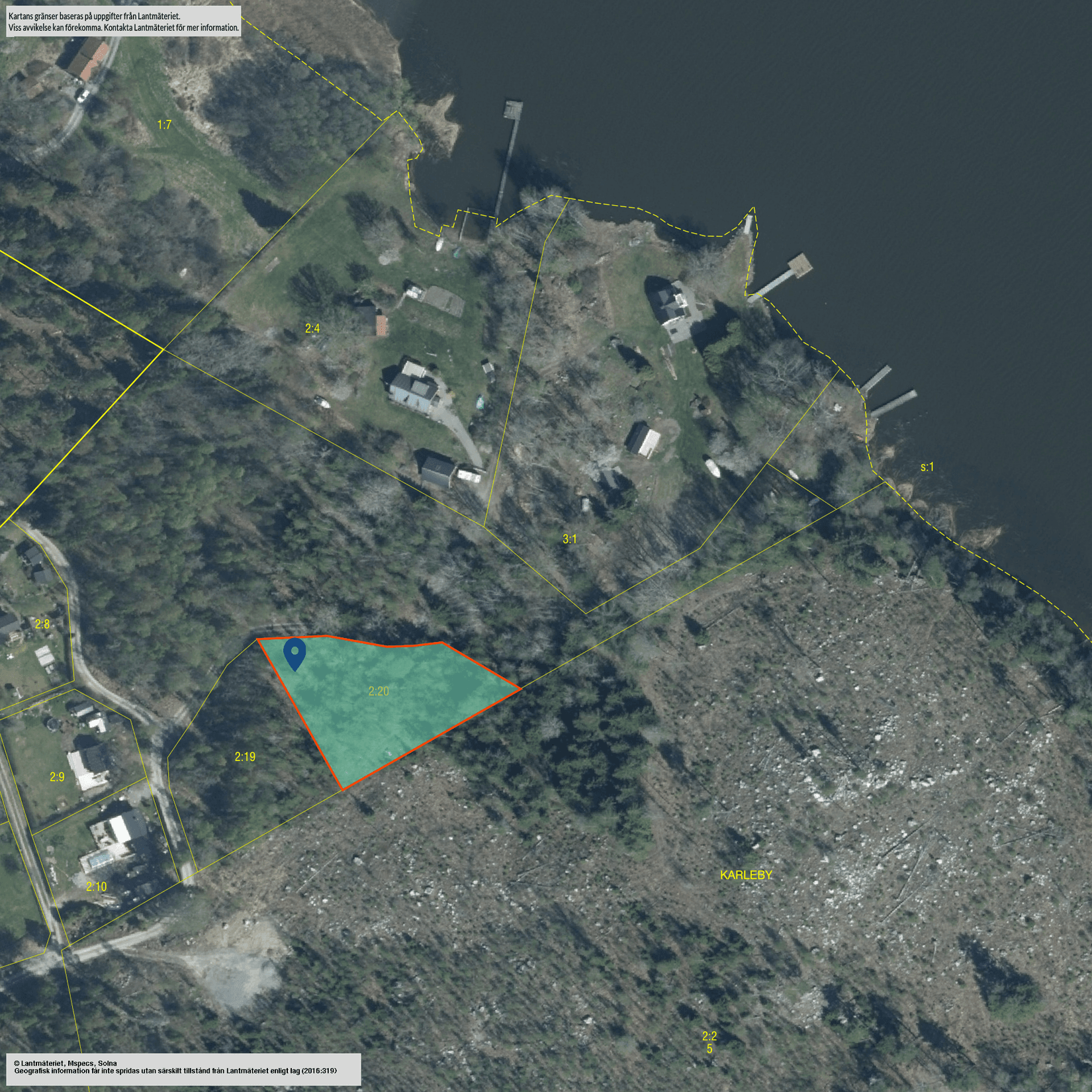The width and height of the screenshot is (1092, 1092).
Task: Click the 2:9 parcel label
Action: (58, 777)
